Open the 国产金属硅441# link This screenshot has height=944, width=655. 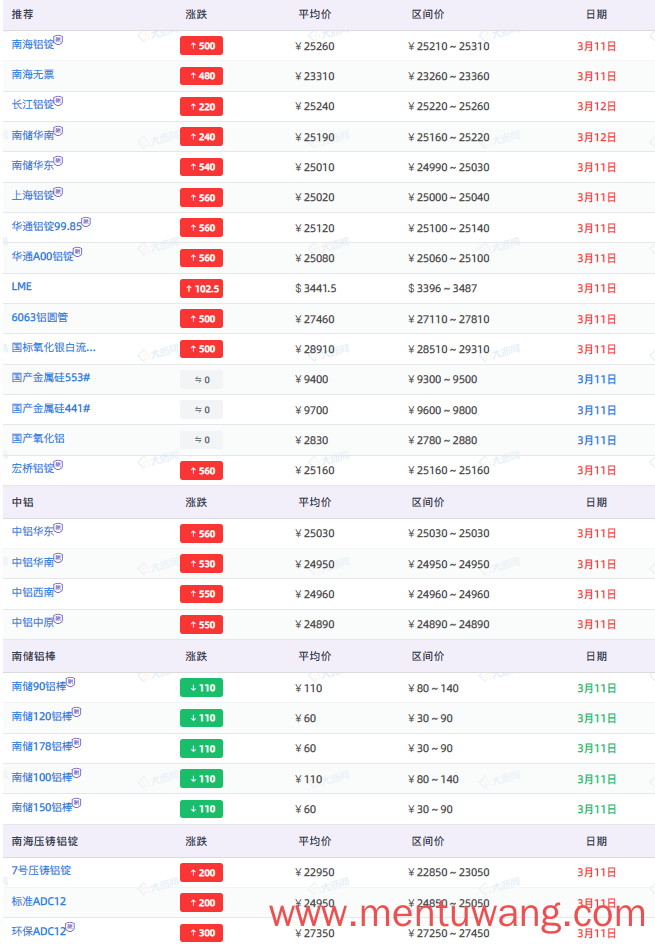coord(51,408)
